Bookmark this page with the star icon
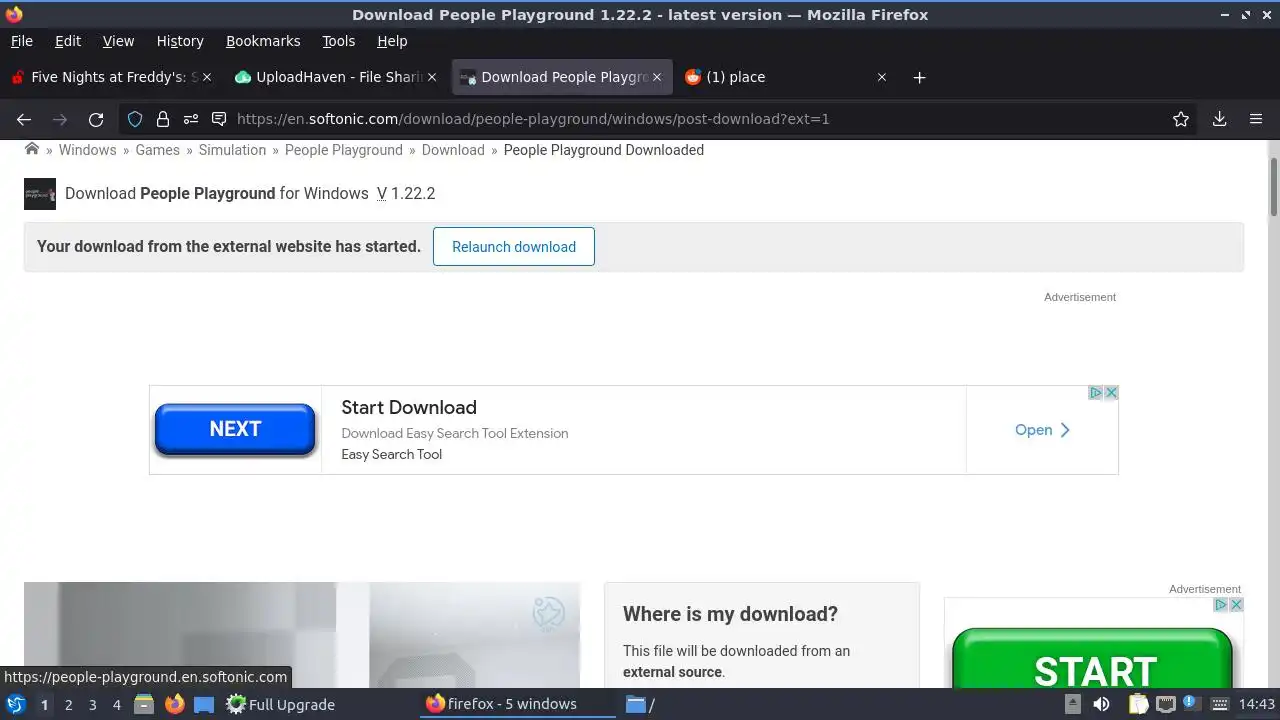 [1181, 119]
